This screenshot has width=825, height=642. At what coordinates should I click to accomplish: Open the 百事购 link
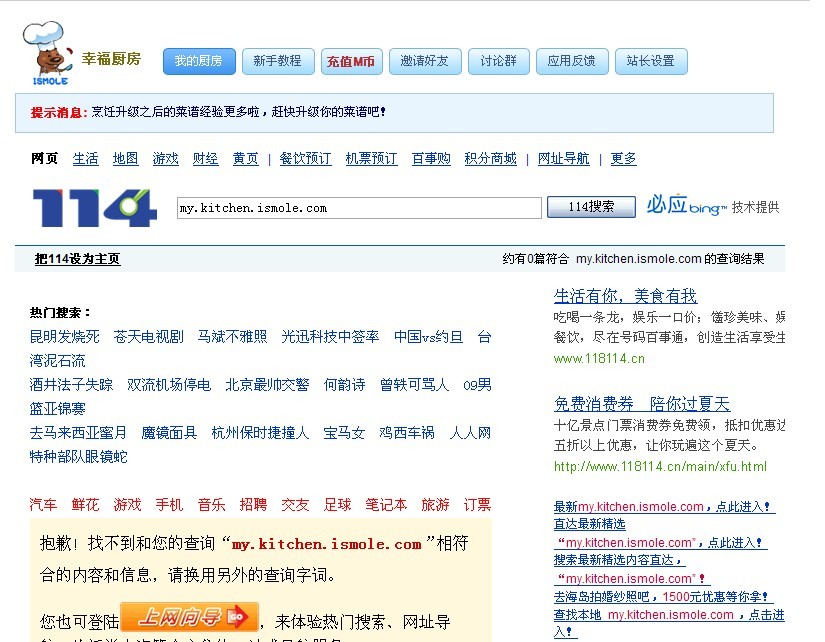click(x=431, y=158)
